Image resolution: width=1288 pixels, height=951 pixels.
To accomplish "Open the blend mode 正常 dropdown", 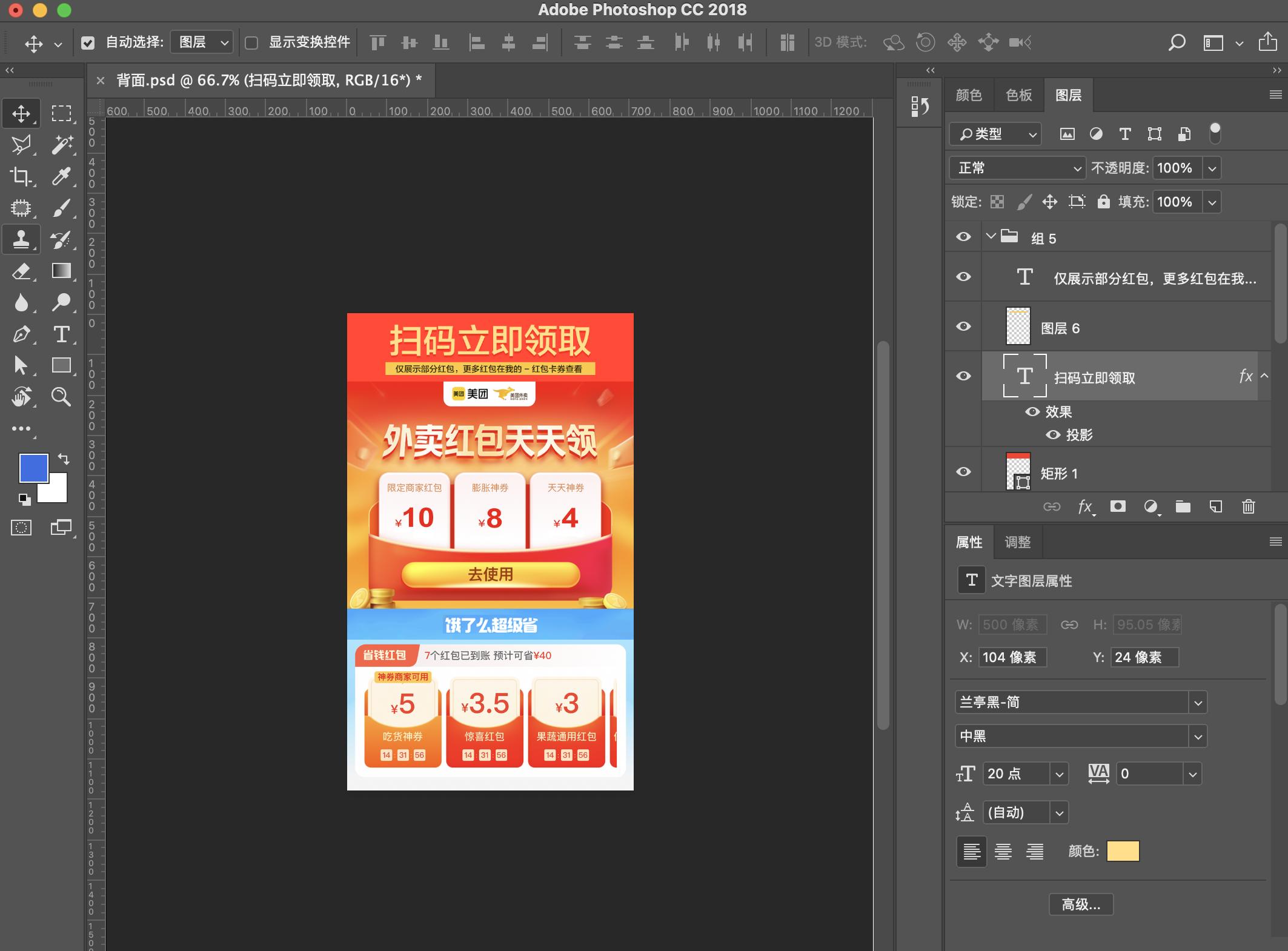I will click(x=1017, y=168).
